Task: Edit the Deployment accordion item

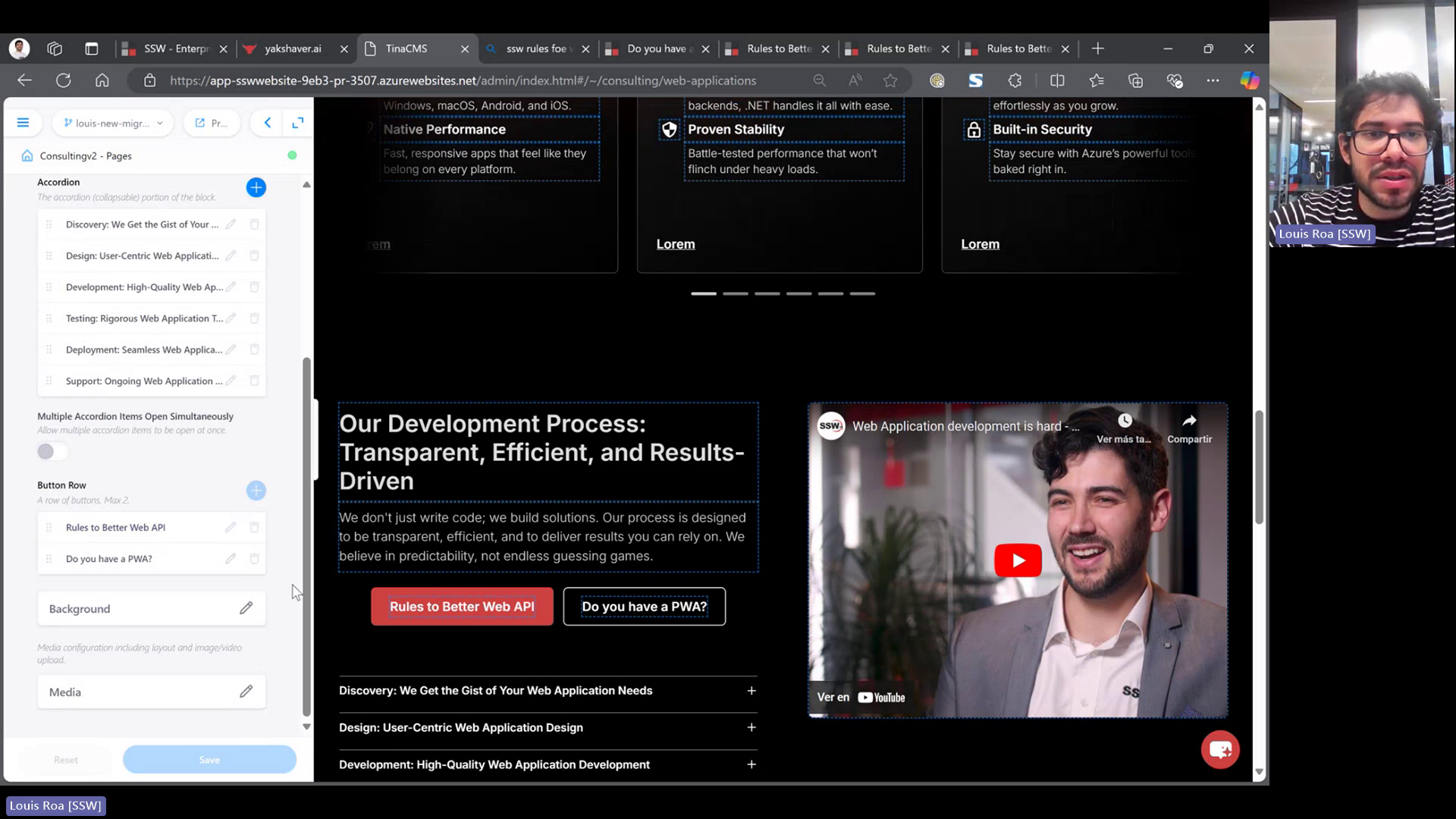Action: click(231, 350)
